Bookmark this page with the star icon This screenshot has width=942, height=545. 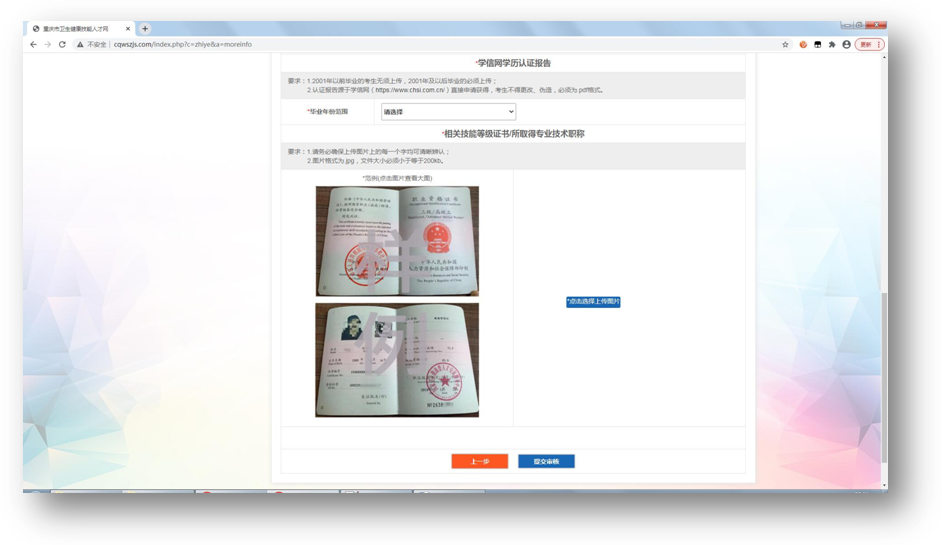coord(785,45)
